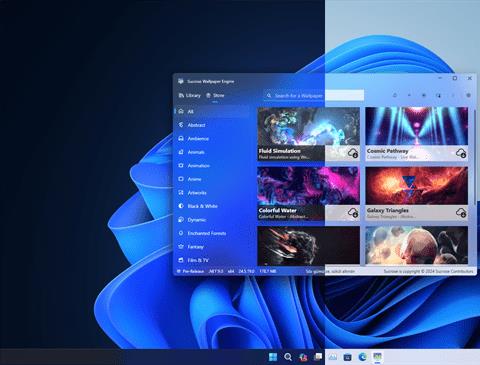The height and width of the screenshot is (365, 480).
Task: Select the Abstract category
Action: (212, 125)
